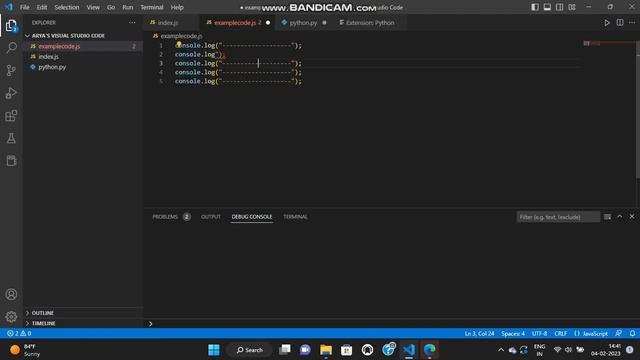Open Customize Layout icon
Image resolution: width=640 pixels, height=360 pixels.
click(x=572, y=7)
